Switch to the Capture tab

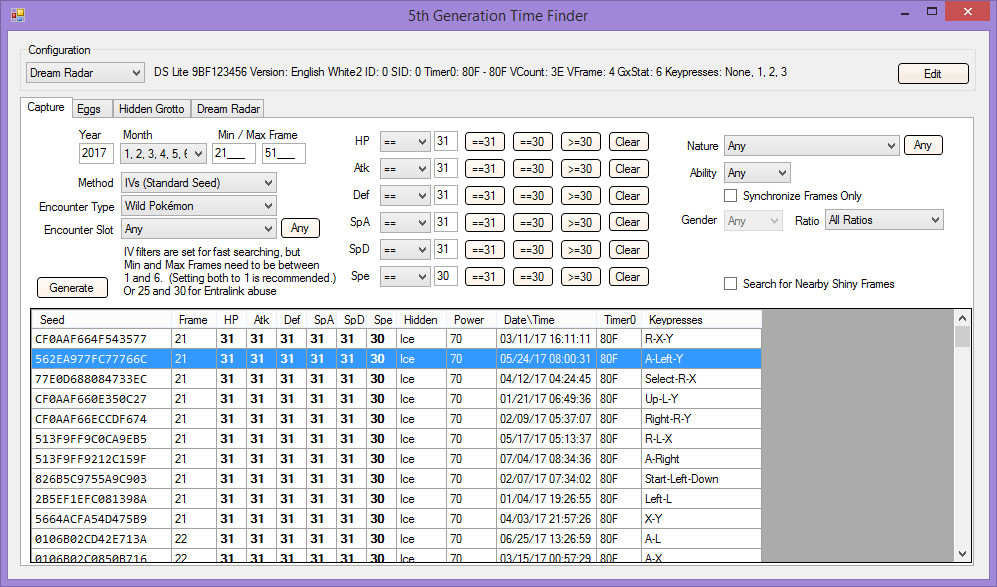tap(46, 107)
